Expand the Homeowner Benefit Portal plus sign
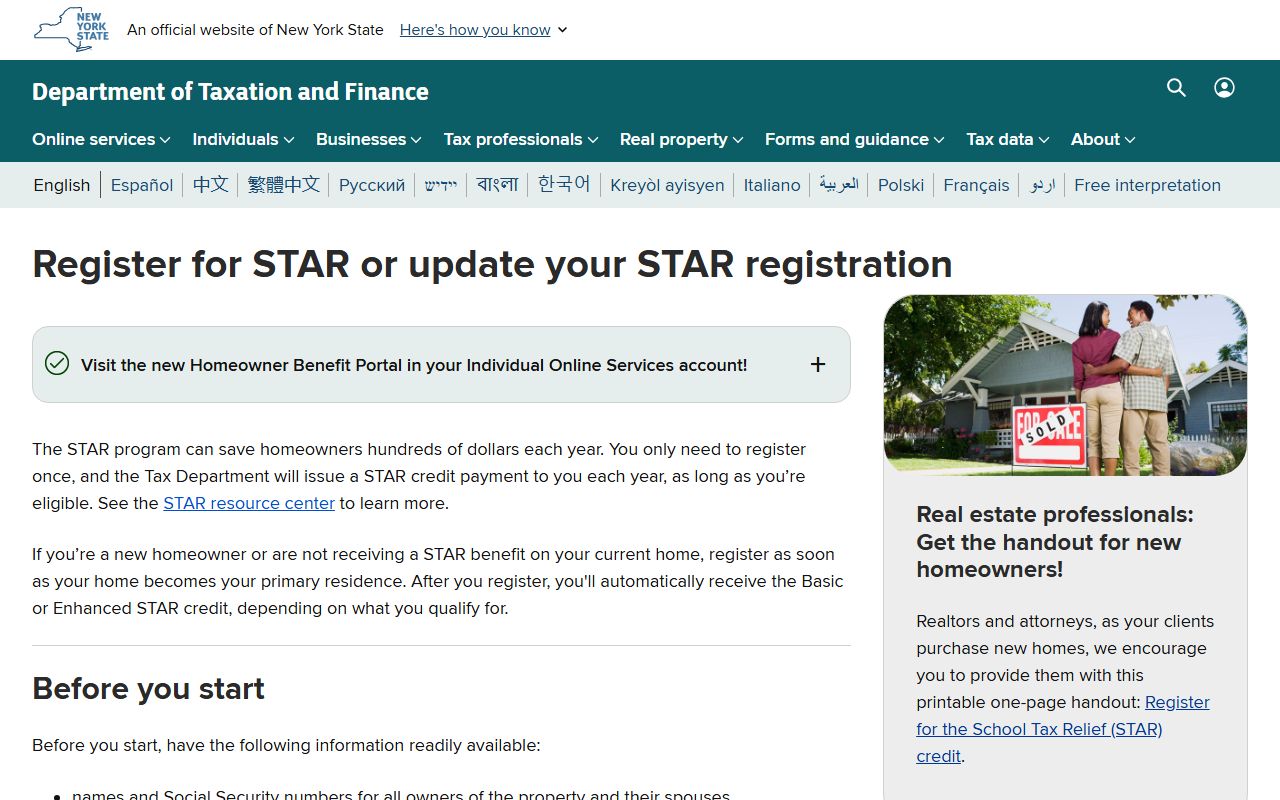The height and width of the screenshot is (800, 1280). pyautogui.click(x=818, y=365)
